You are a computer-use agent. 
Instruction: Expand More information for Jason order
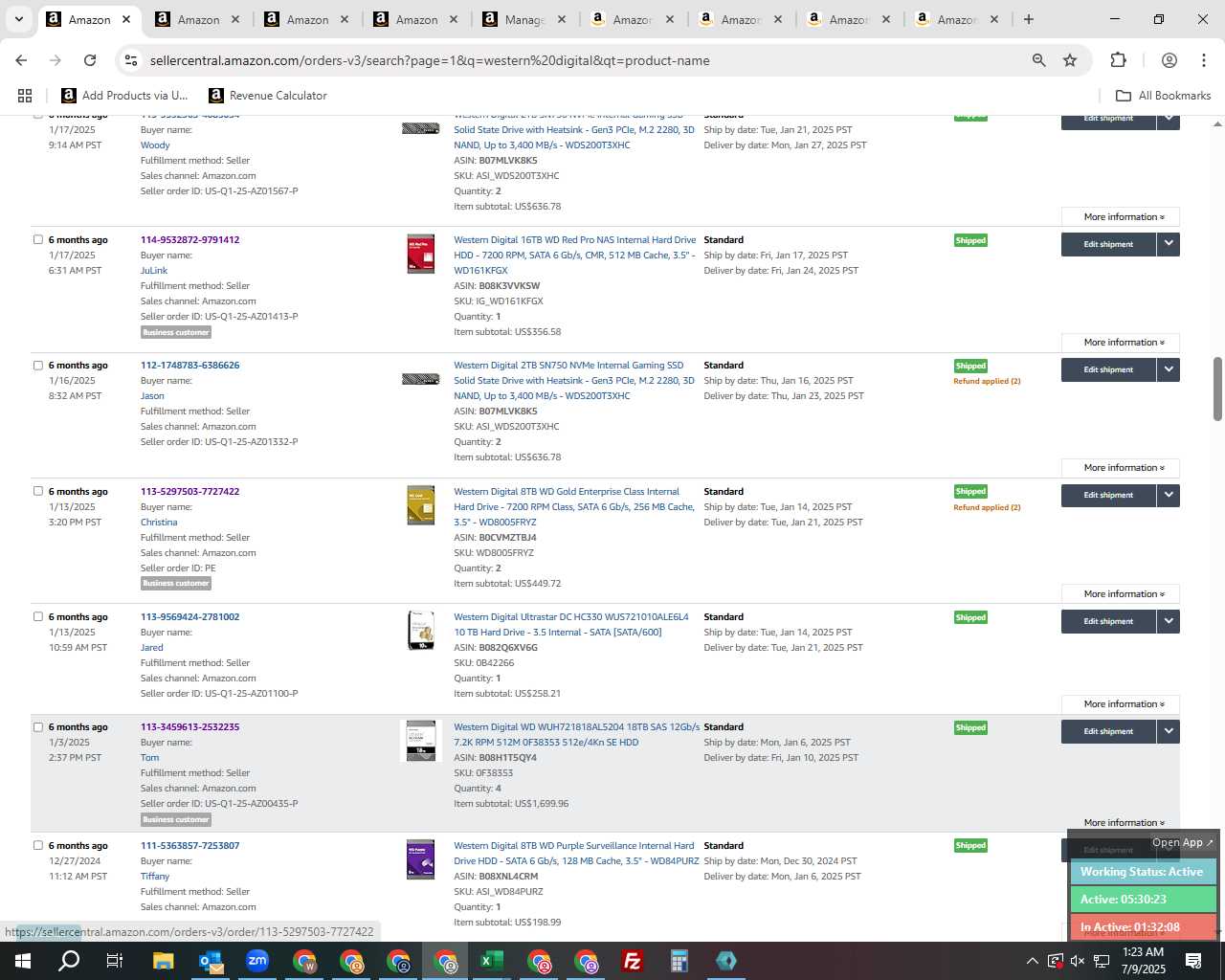point(1120,468)
